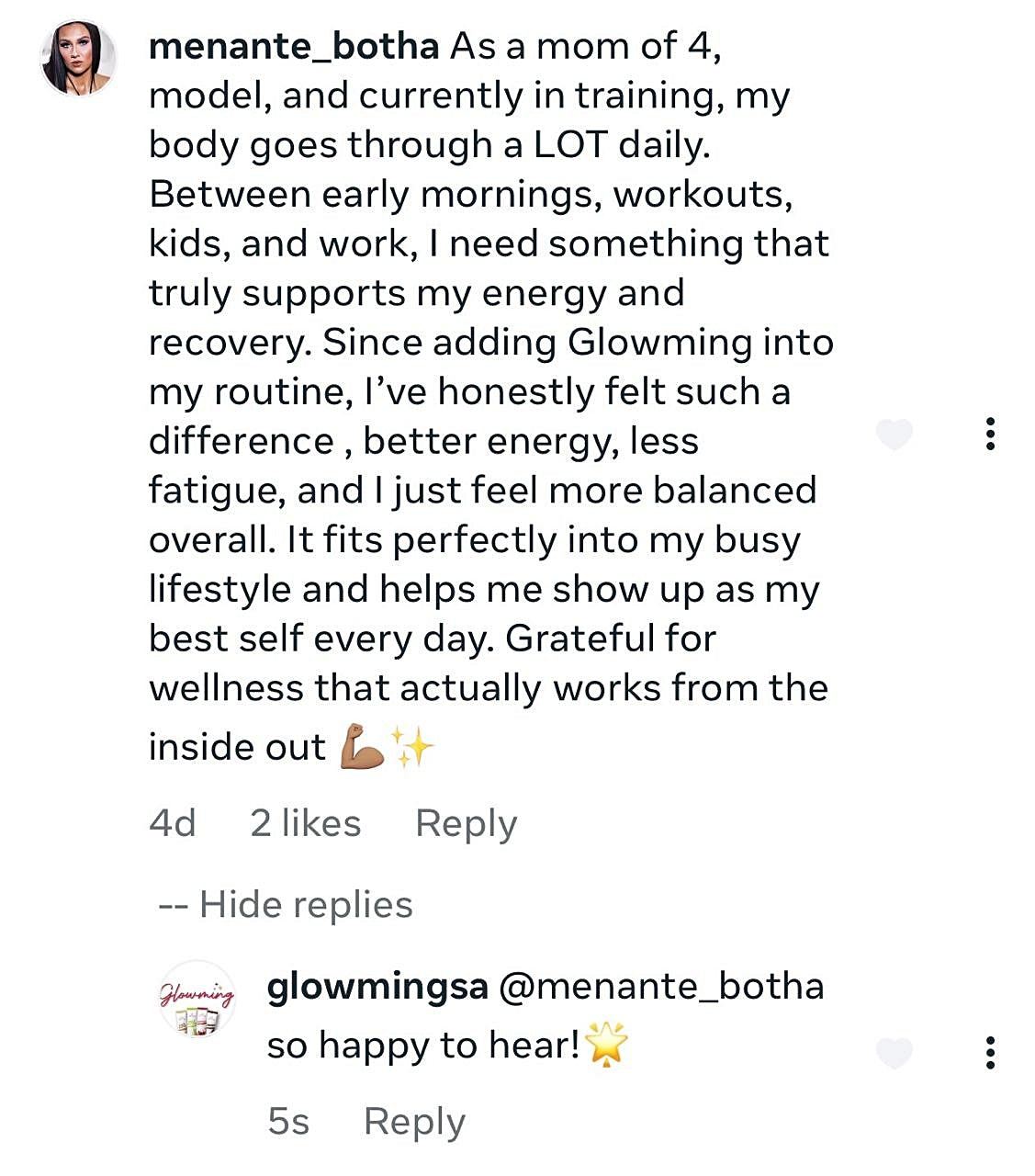The height and width of the screenshot is (1176, 1035).
Task: Reply to glowmingsa's reply
Action: click(414, 1122)
